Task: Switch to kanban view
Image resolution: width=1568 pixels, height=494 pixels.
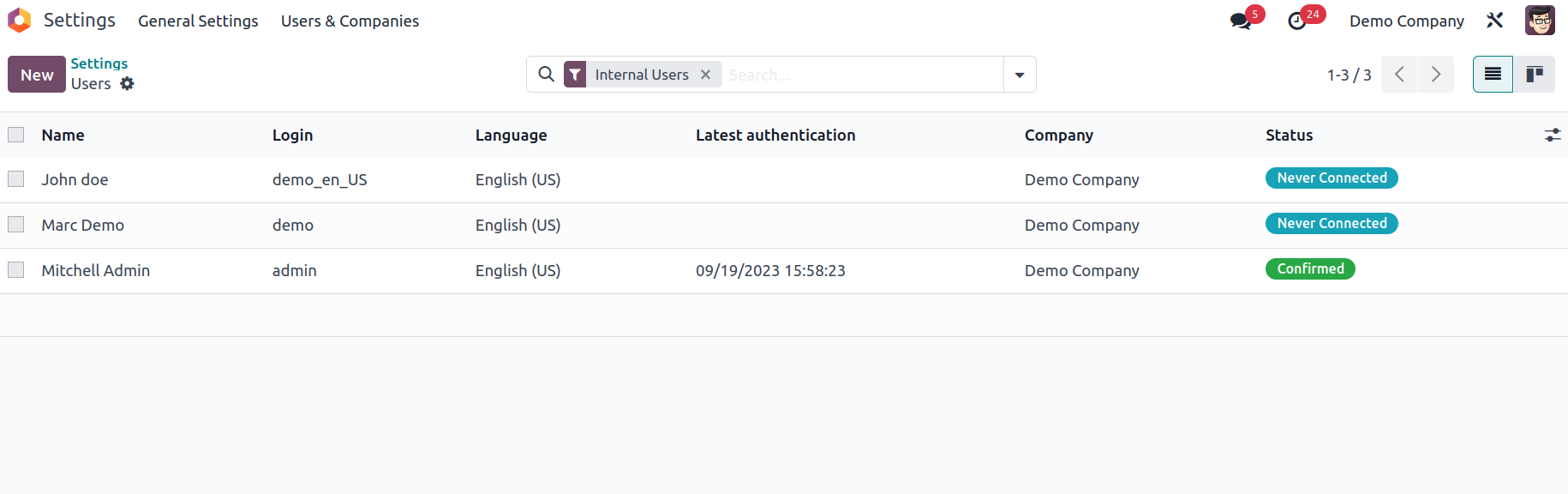Action: (x=1535, y=75)
